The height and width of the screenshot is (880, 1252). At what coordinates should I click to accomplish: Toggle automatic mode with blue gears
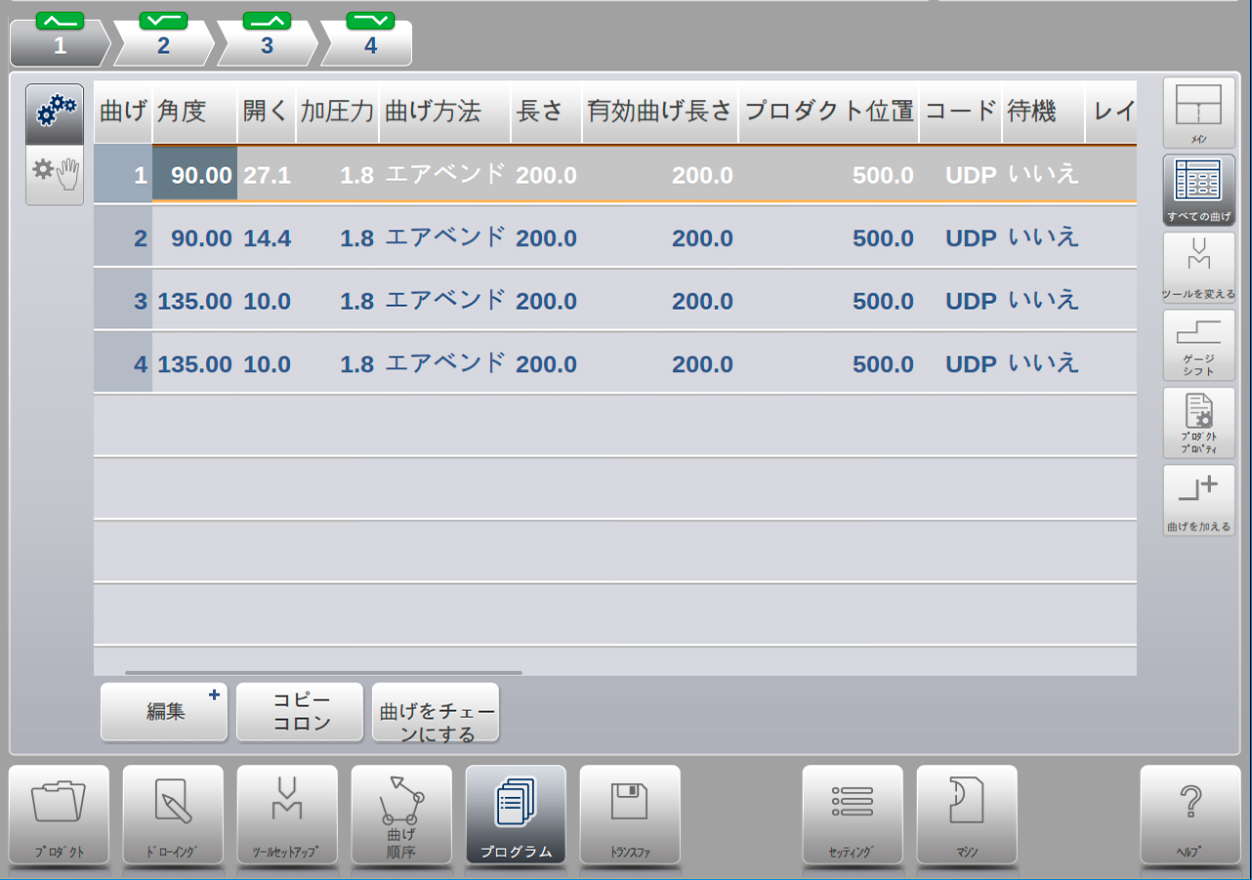click(x=55, y=114)
